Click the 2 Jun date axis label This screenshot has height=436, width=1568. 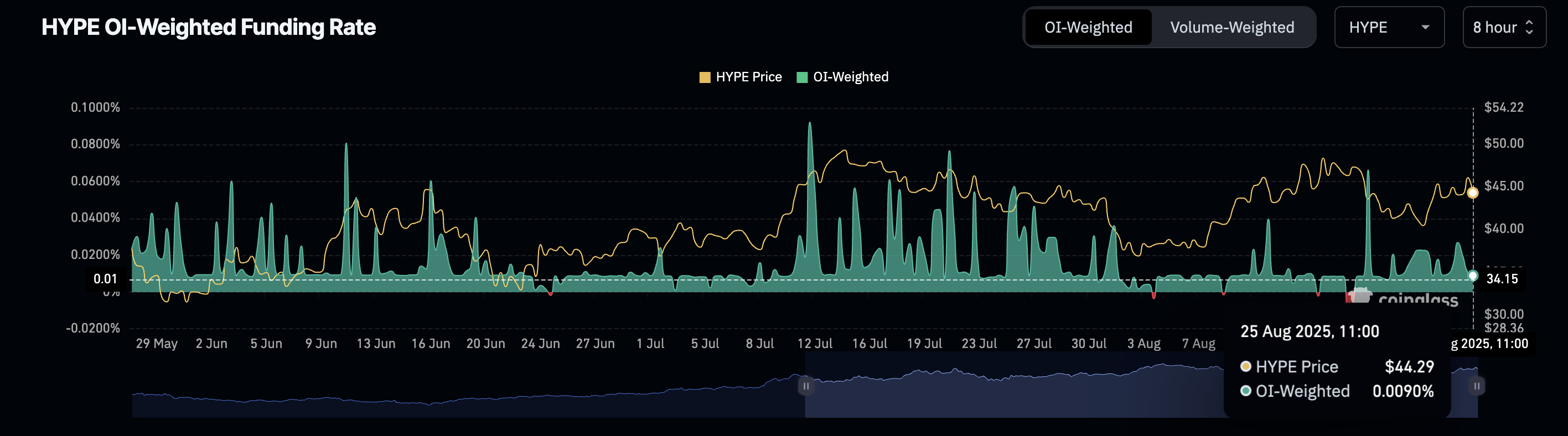tap(211, 344)
